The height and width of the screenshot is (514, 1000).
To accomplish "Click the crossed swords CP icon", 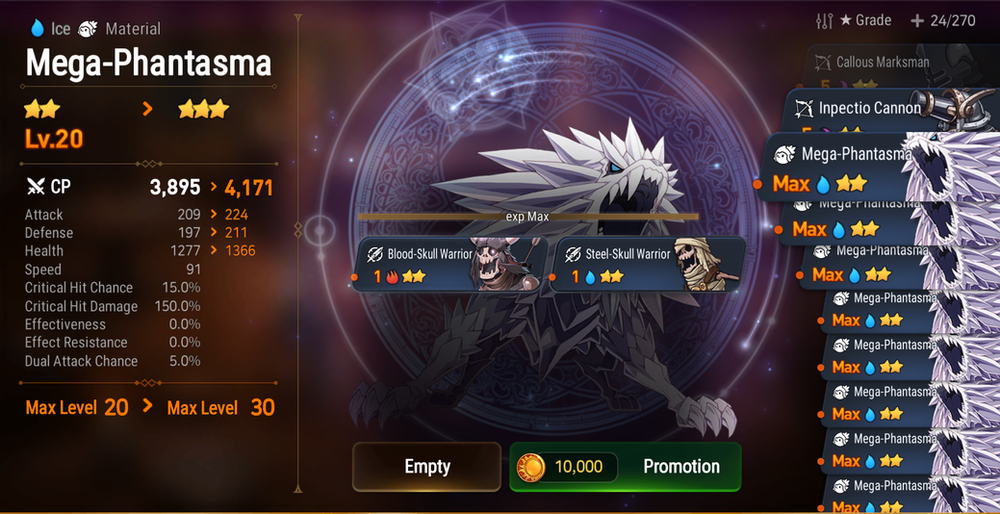I will pos(34,187).
